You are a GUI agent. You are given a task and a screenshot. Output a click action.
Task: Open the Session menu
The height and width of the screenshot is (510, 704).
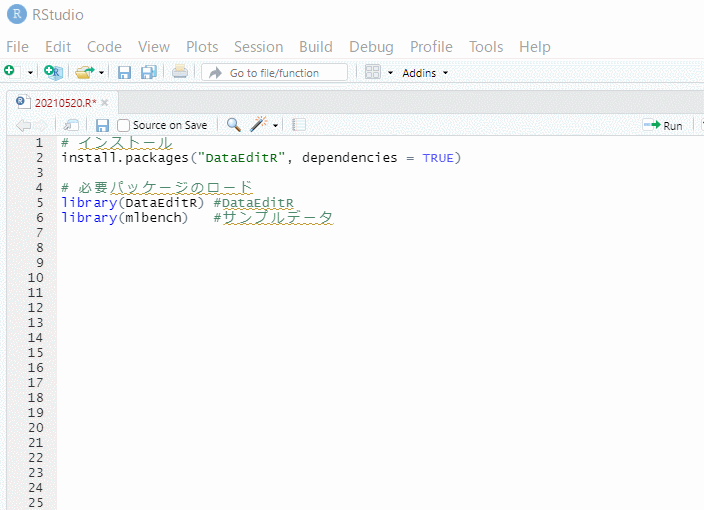(x=258, y=47)
